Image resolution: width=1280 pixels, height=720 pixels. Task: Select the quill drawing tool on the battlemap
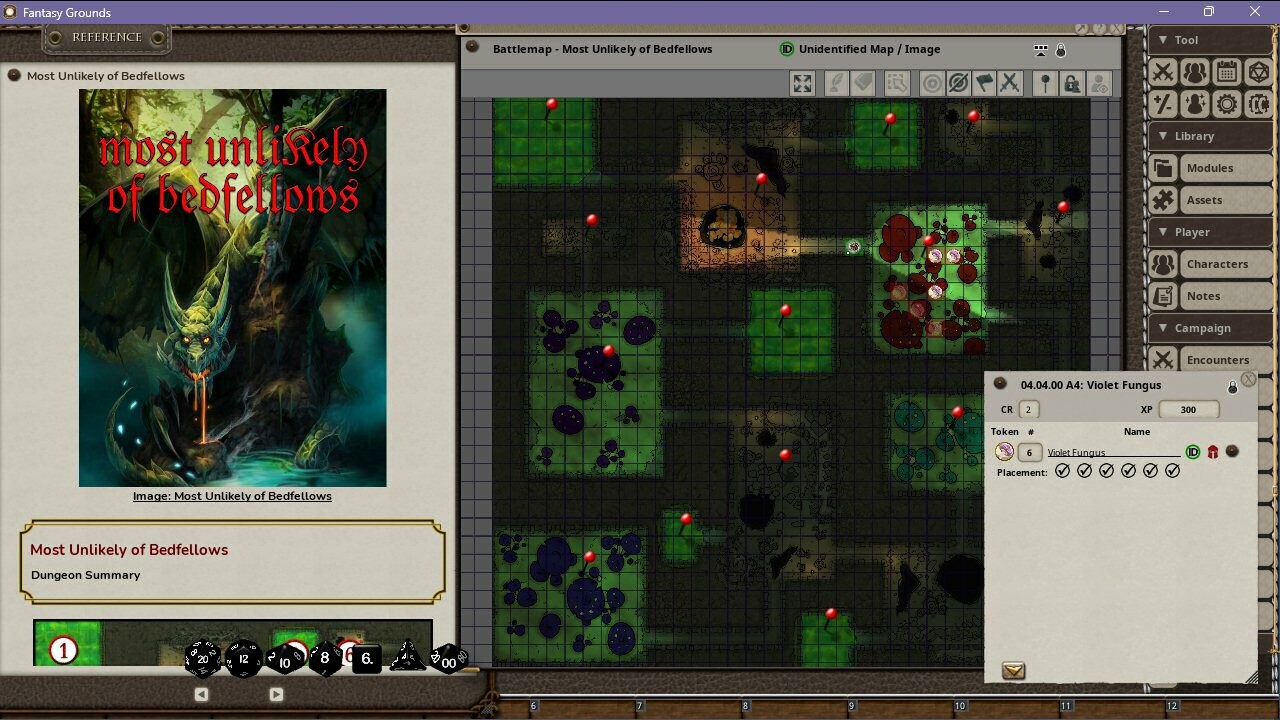835,83
